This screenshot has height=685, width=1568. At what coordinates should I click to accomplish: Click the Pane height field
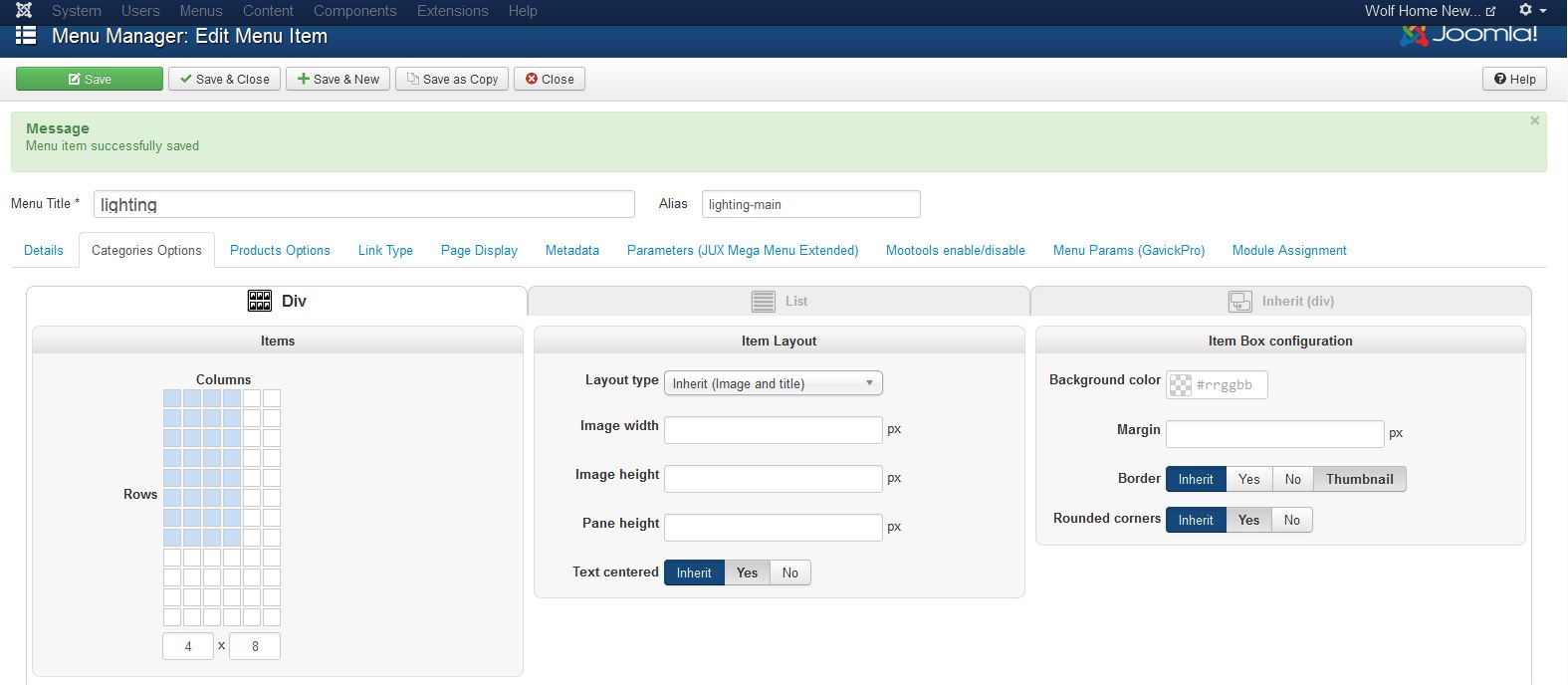774,528
